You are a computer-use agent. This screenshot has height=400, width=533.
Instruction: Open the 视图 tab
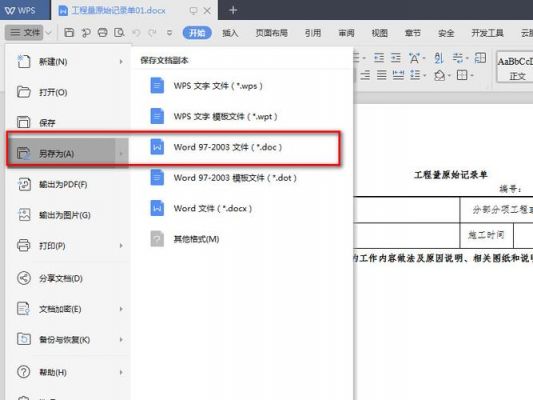click(x=379, y=33)
